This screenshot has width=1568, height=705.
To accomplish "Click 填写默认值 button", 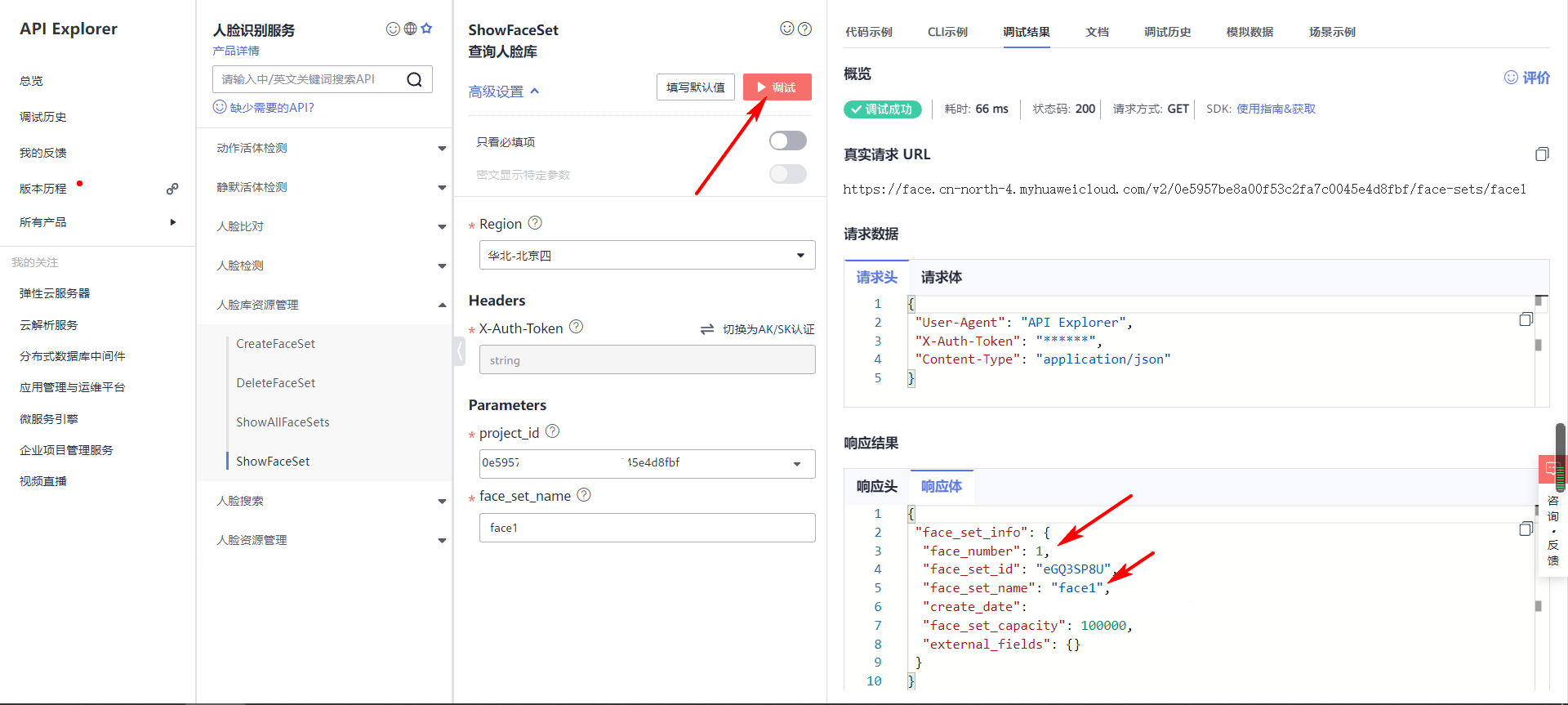I will [695, 87].
